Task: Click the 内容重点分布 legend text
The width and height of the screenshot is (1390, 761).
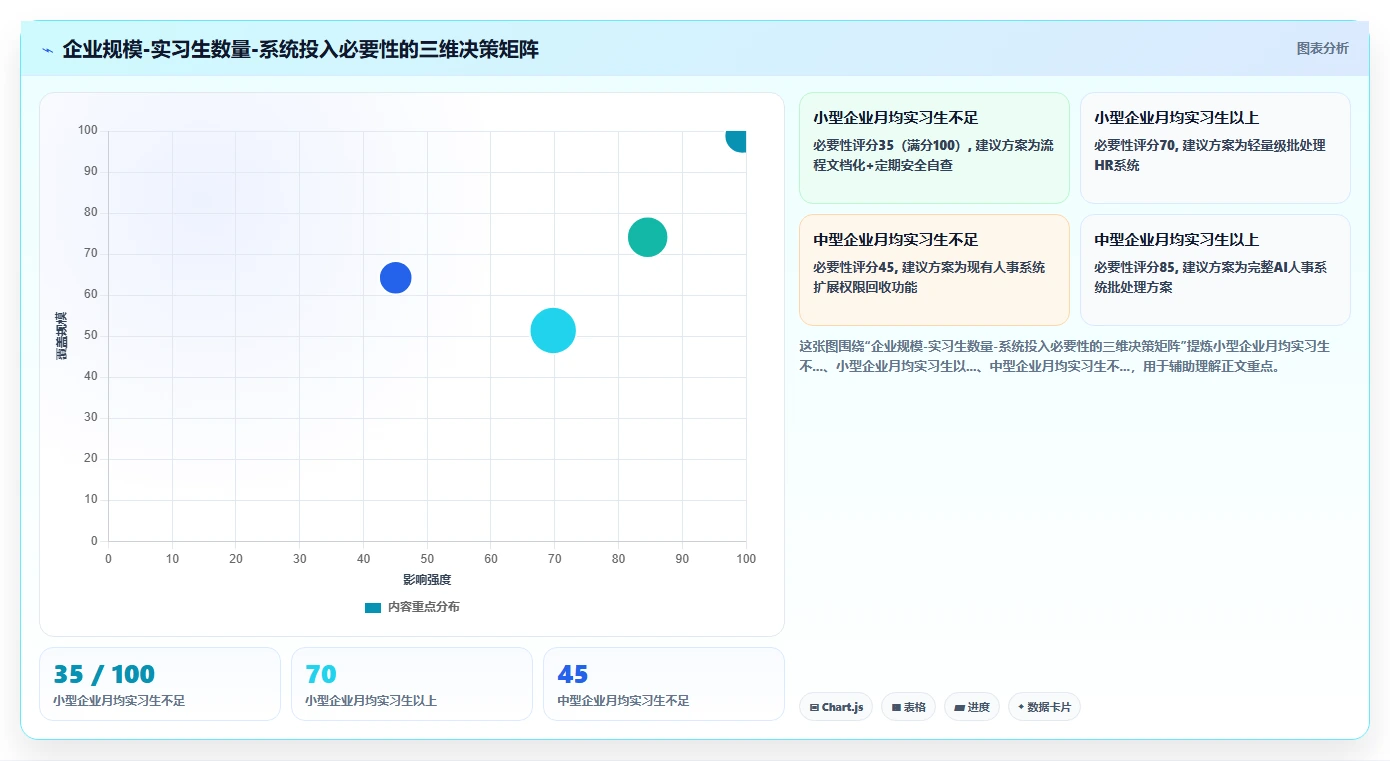Action: (x=424, y=607)
